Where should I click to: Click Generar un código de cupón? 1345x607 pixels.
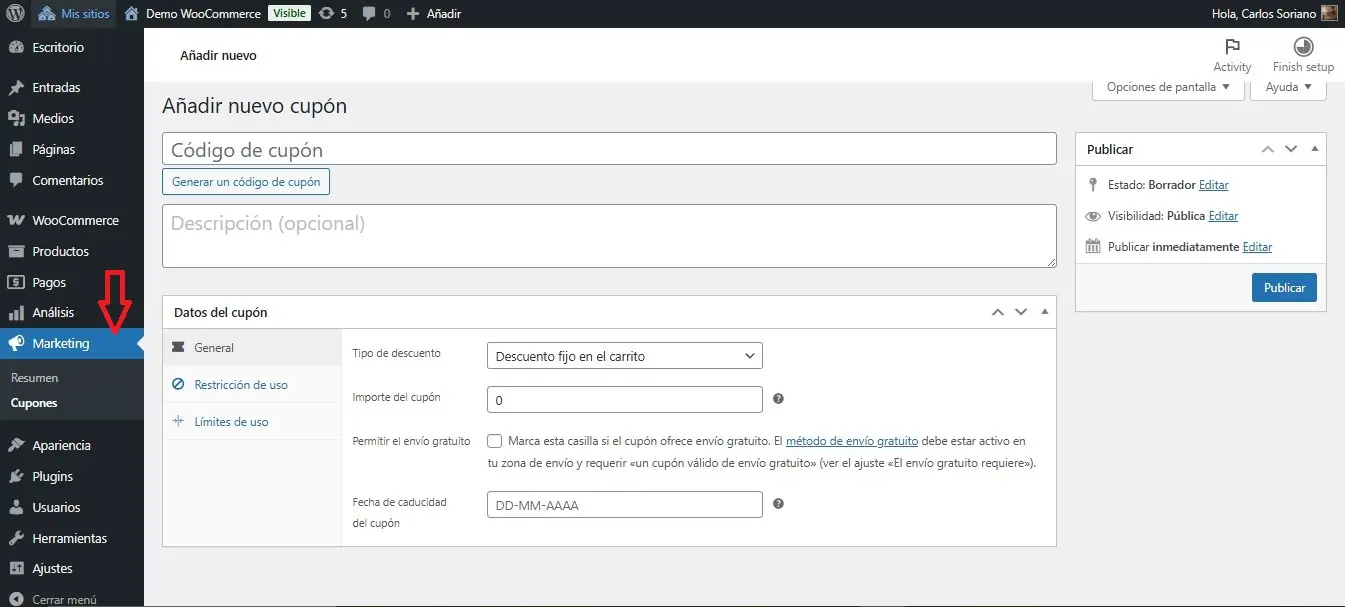coord(246,182)
